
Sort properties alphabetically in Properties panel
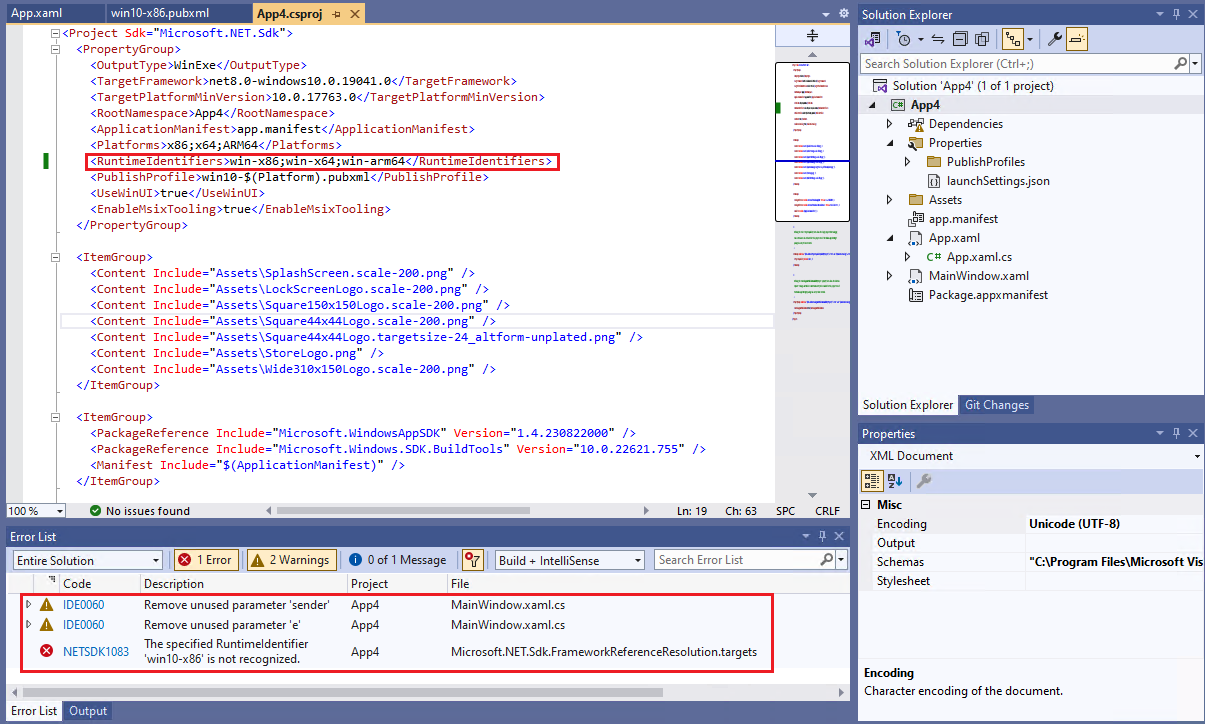coord(894,481)
